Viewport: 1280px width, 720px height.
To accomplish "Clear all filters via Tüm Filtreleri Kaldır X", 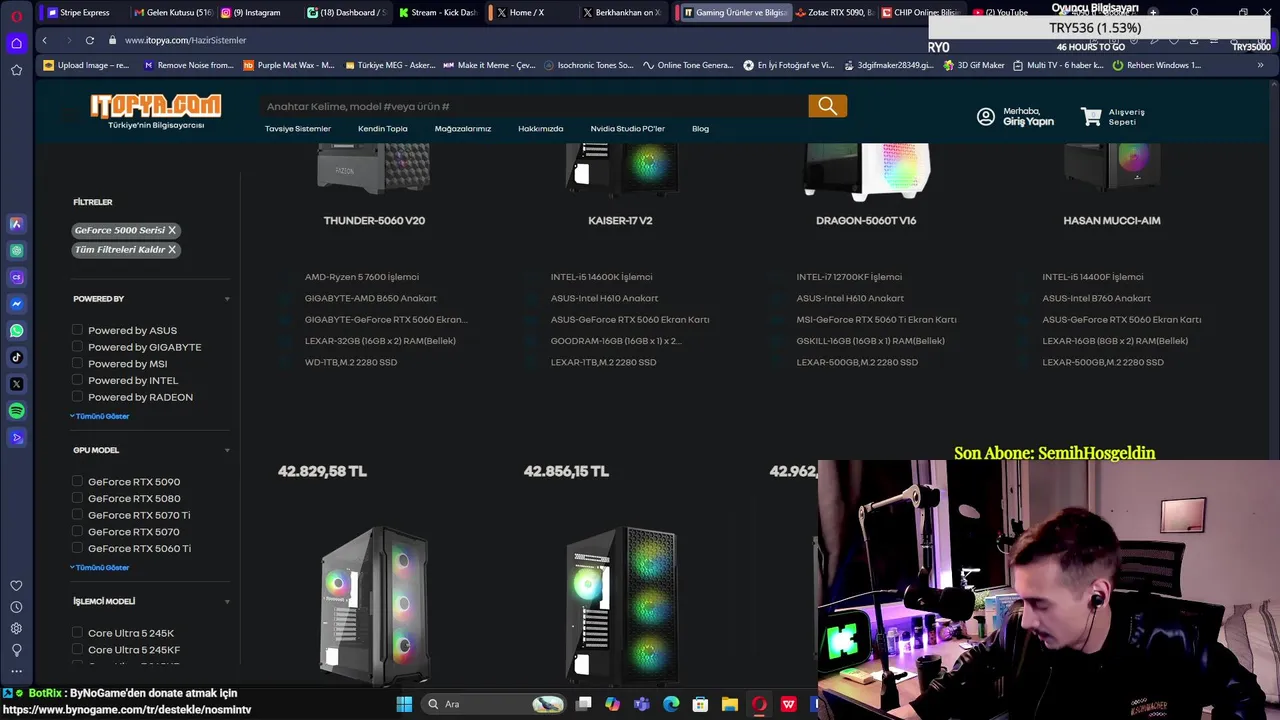I will point(172,250).
